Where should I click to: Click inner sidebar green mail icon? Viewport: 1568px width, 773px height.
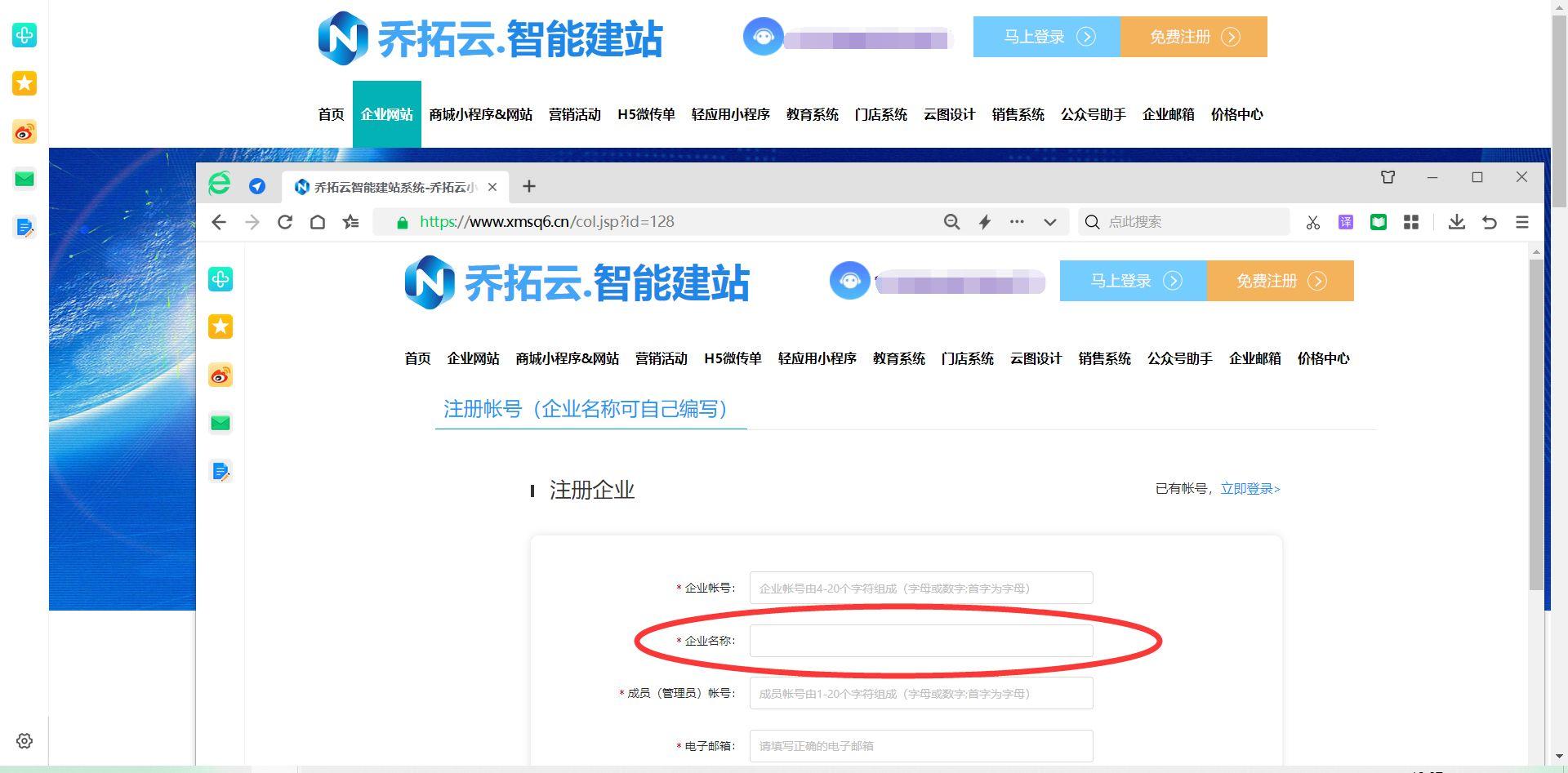[220, 423]
